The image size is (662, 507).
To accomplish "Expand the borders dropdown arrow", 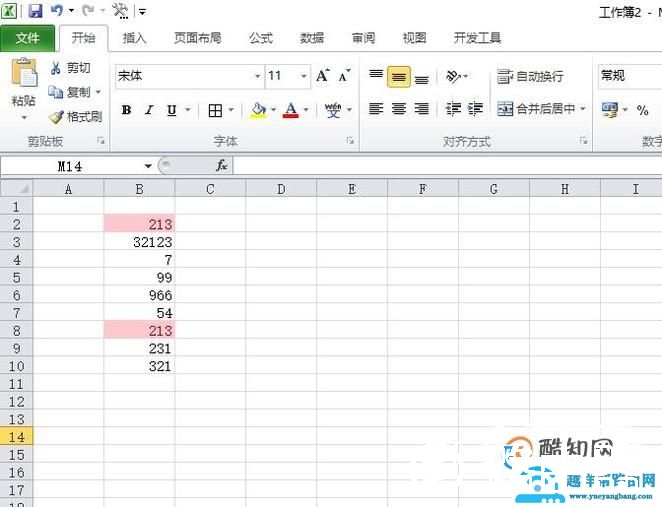I will coord(231,110).
